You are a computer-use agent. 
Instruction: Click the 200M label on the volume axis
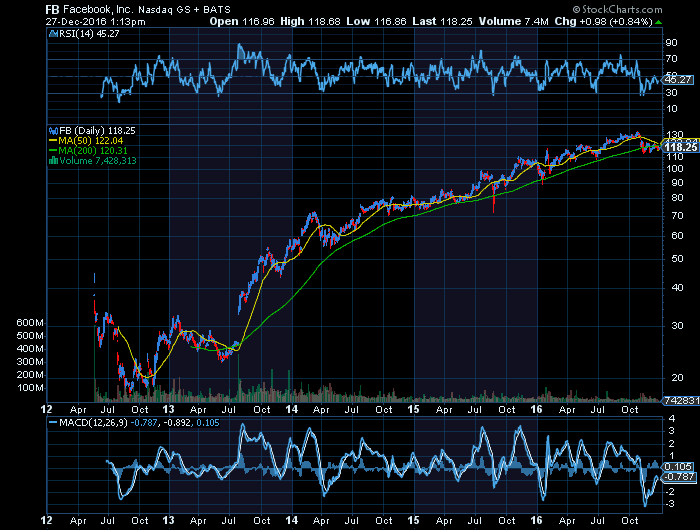(30, 375)
